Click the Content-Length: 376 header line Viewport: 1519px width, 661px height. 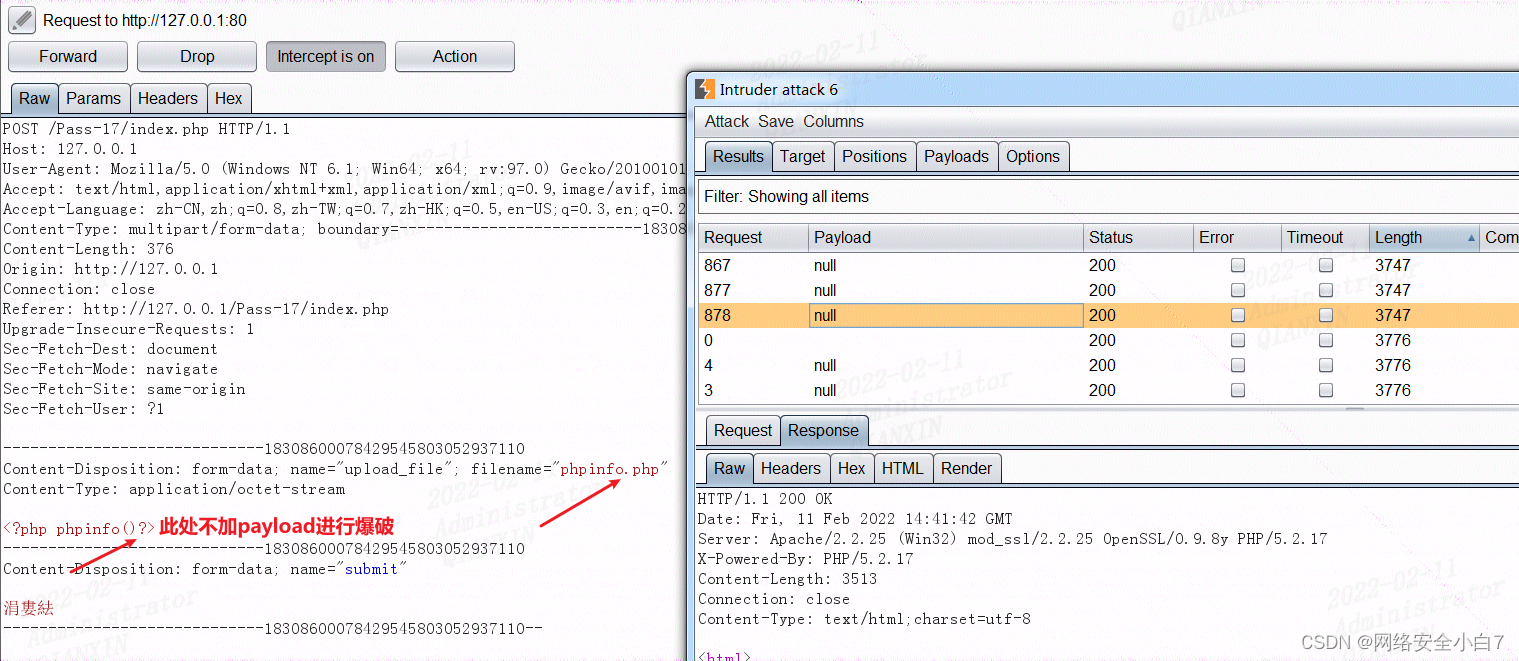point(88,249)
